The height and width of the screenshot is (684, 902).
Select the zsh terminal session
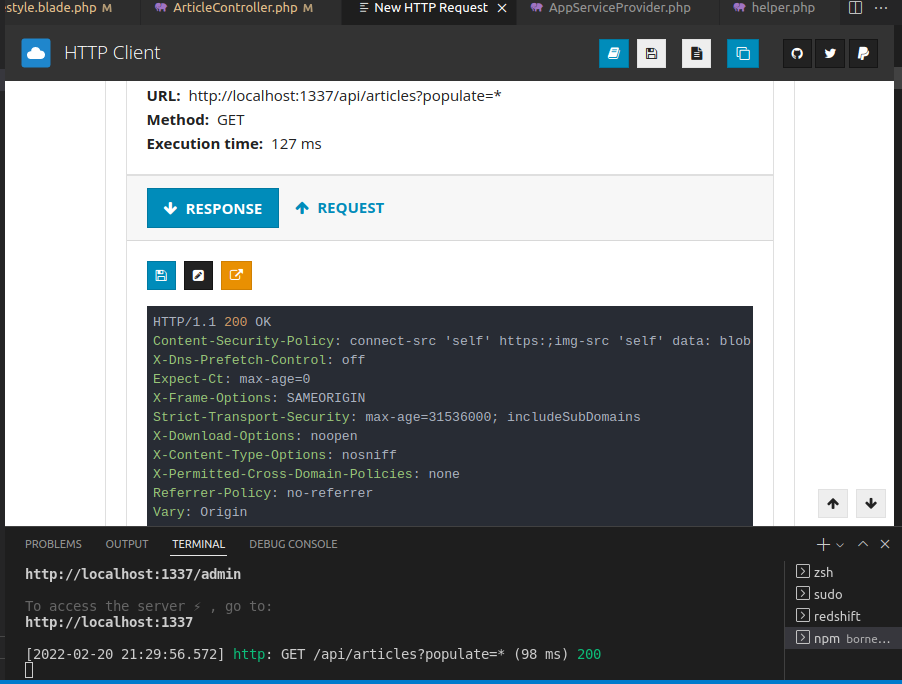tap(843, 572)
